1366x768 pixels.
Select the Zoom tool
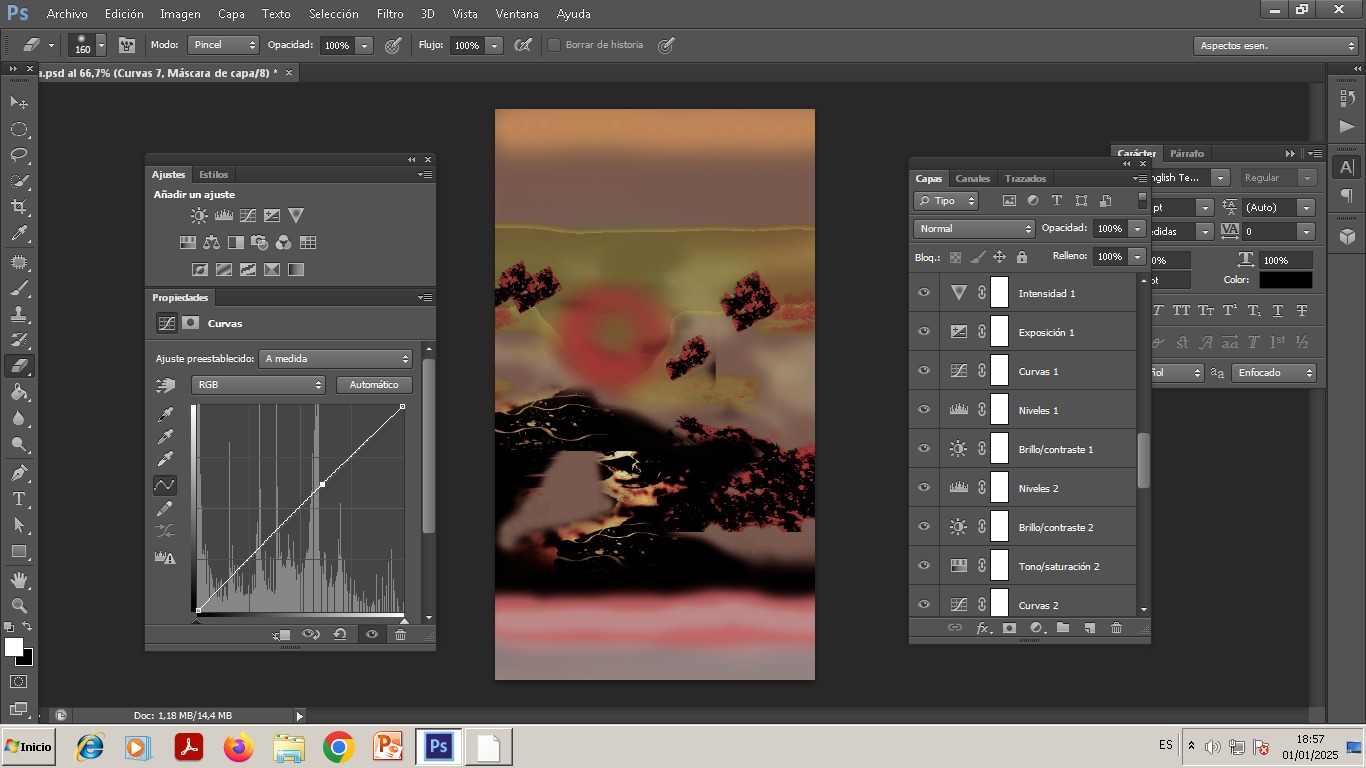(19, 605)
